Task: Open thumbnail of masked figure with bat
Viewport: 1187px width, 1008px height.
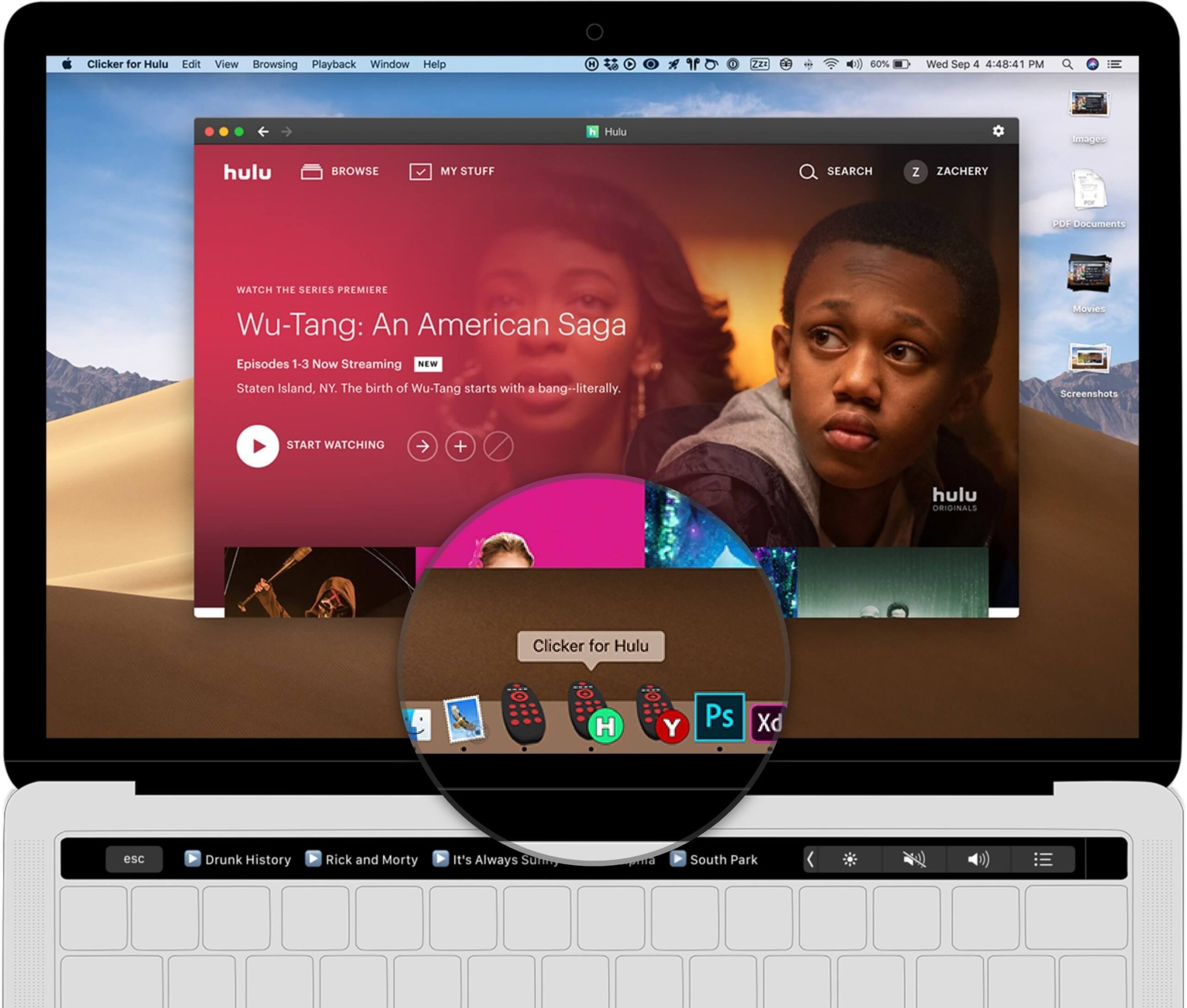Action: click(319, 582)
